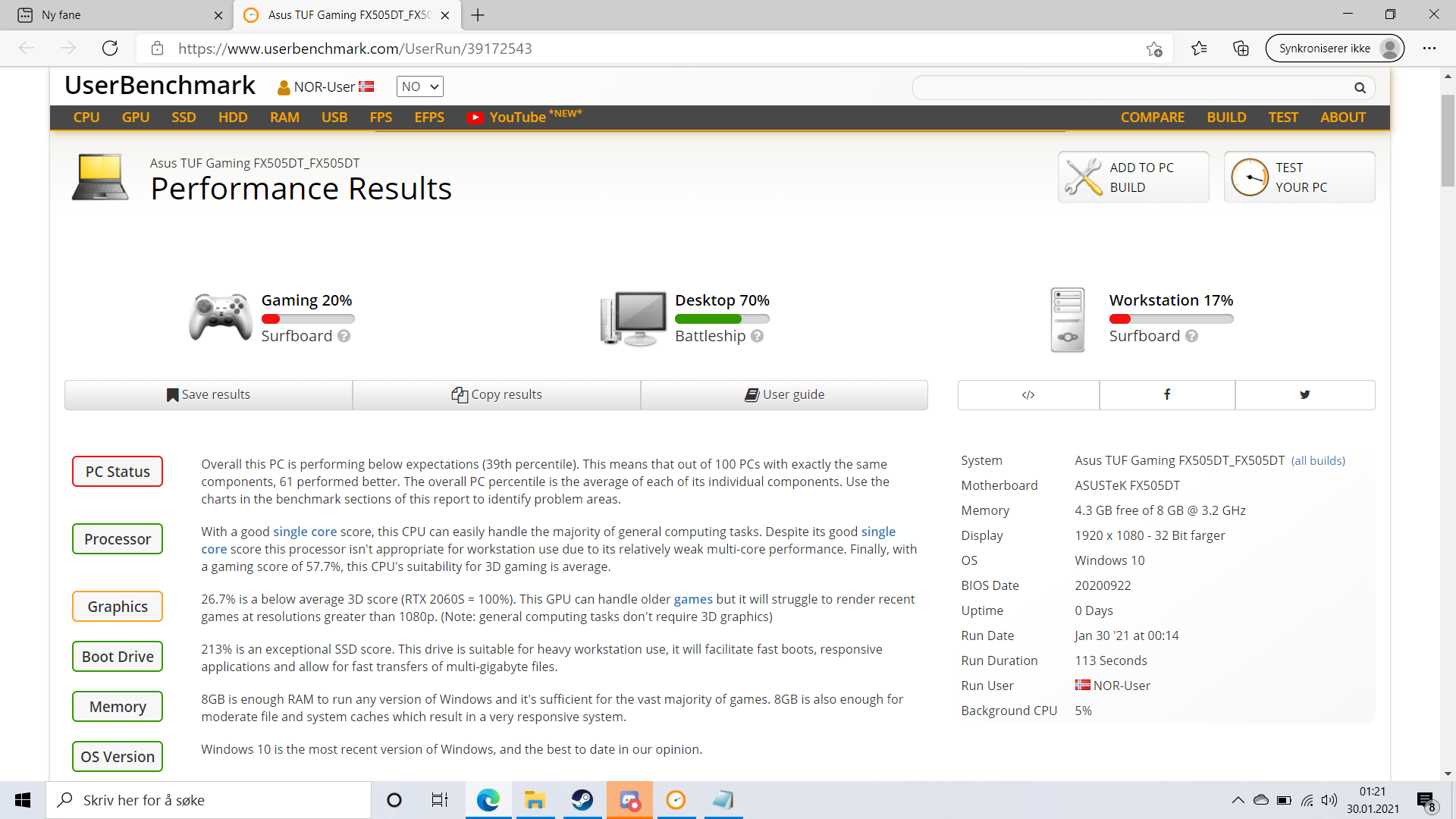Click the laptop icon beside Performance Results
This screenshot has height=819, width=1456.
(x=100, y=177)
